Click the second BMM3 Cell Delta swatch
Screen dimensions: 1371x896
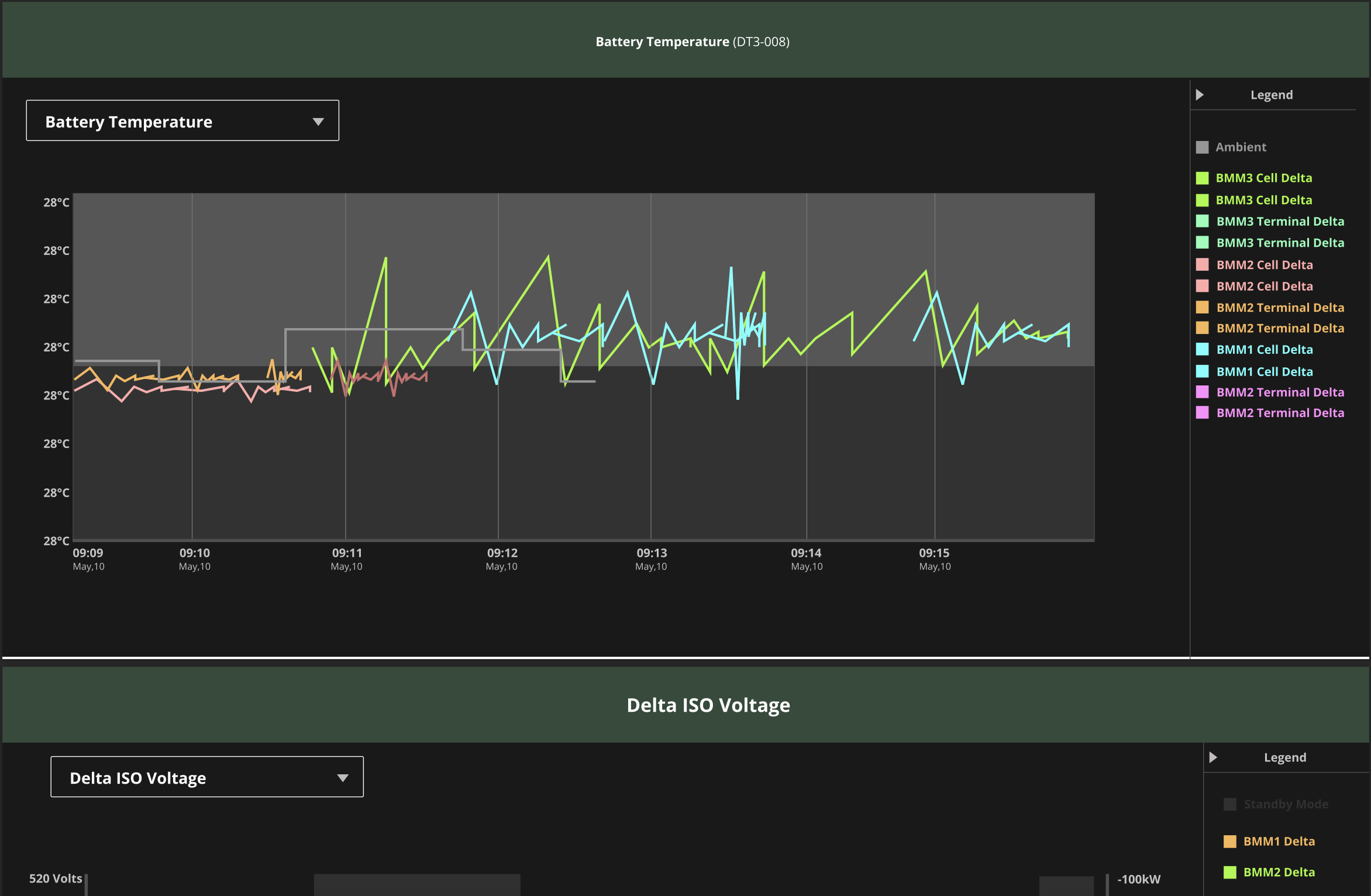coord(1202,201)
